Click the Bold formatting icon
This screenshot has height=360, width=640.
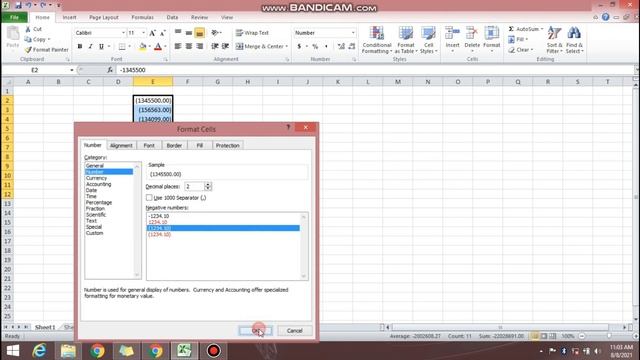click(80, 47)
